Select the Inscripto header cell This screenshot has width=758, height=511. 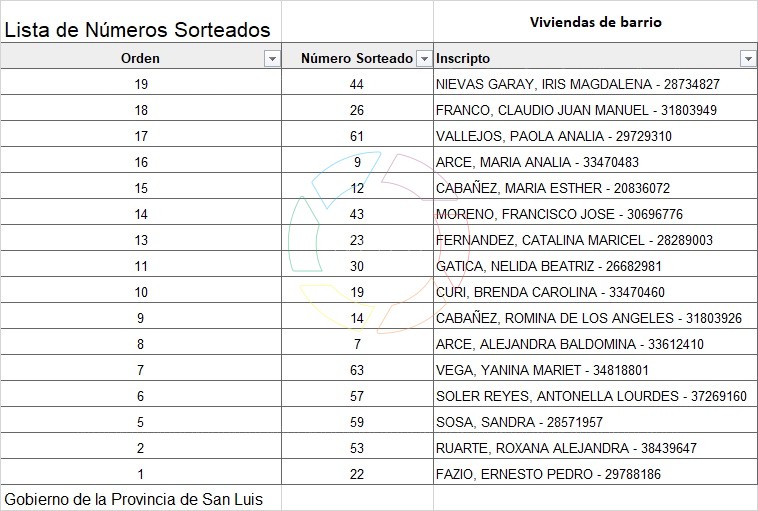pyautogui.click(x=586, y=59)
